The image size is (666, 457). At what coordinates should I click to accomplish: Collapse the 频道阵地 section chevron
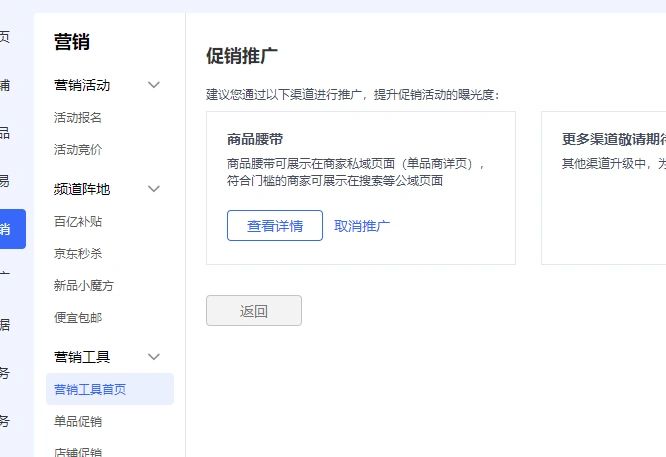(154, 189)
